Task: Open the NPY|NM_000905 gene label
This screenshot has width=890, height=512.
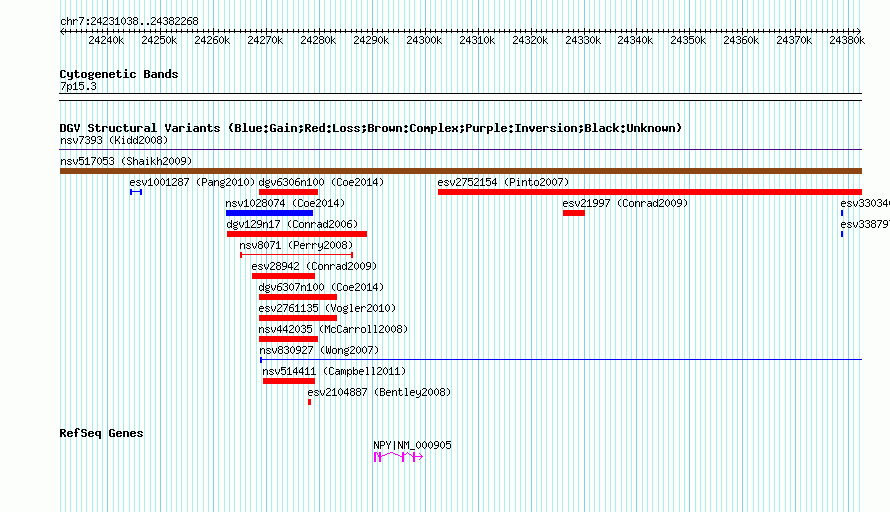Action: [x=413, y=446]
